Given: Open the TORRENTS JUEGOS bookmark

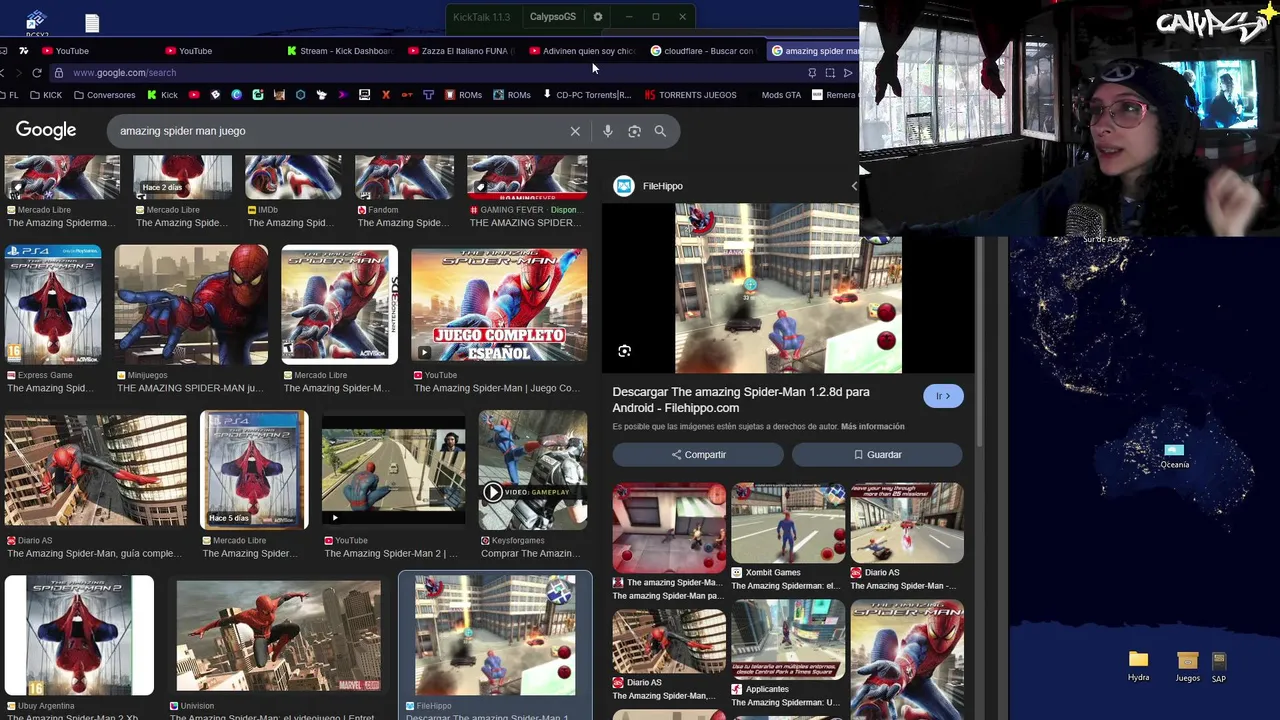Looking at the screenshot, I should pos(690,95).
